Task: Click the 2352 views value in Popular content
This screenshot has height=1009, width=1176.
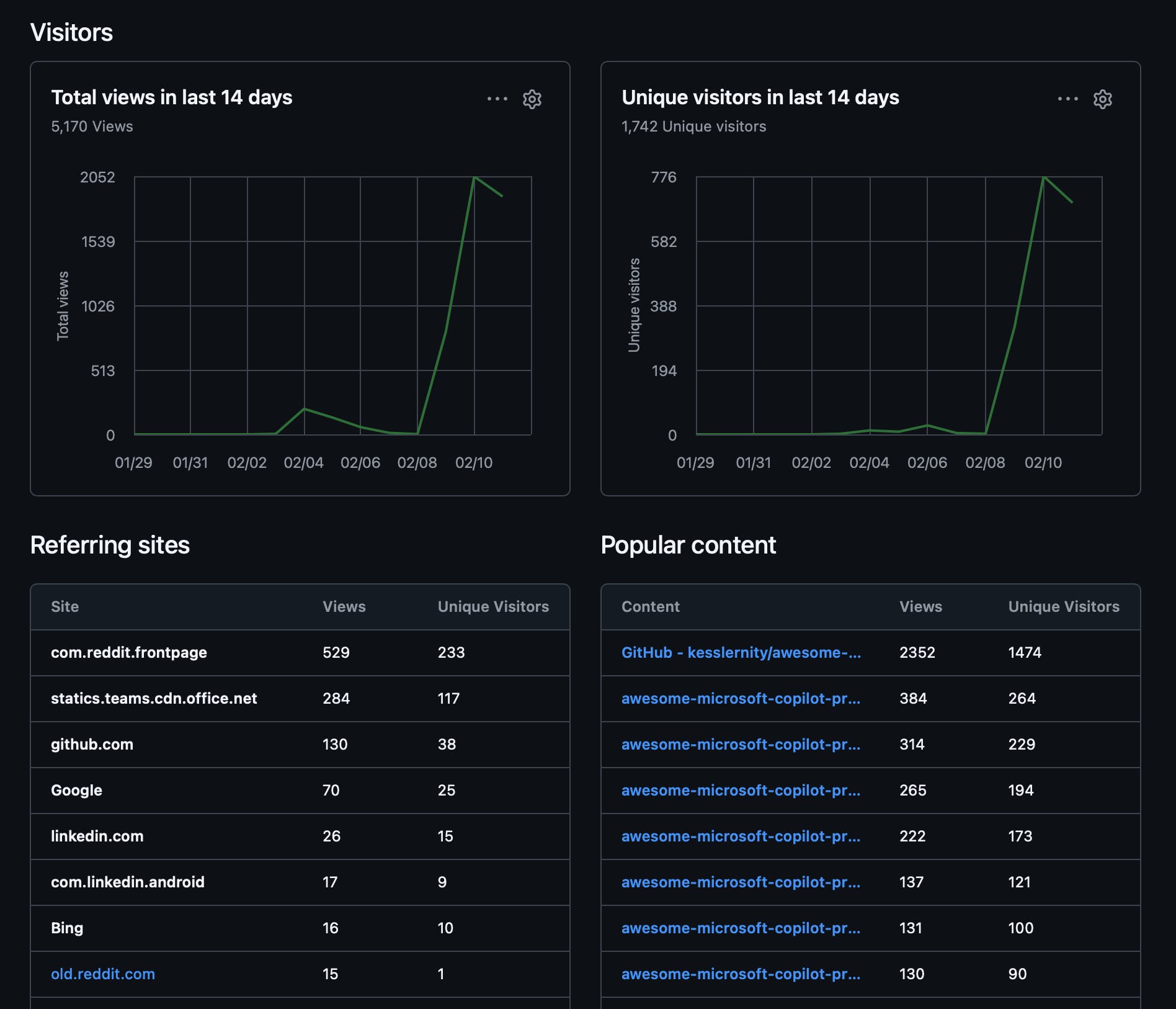Action: pyautogui.click(x=917, y=652)
